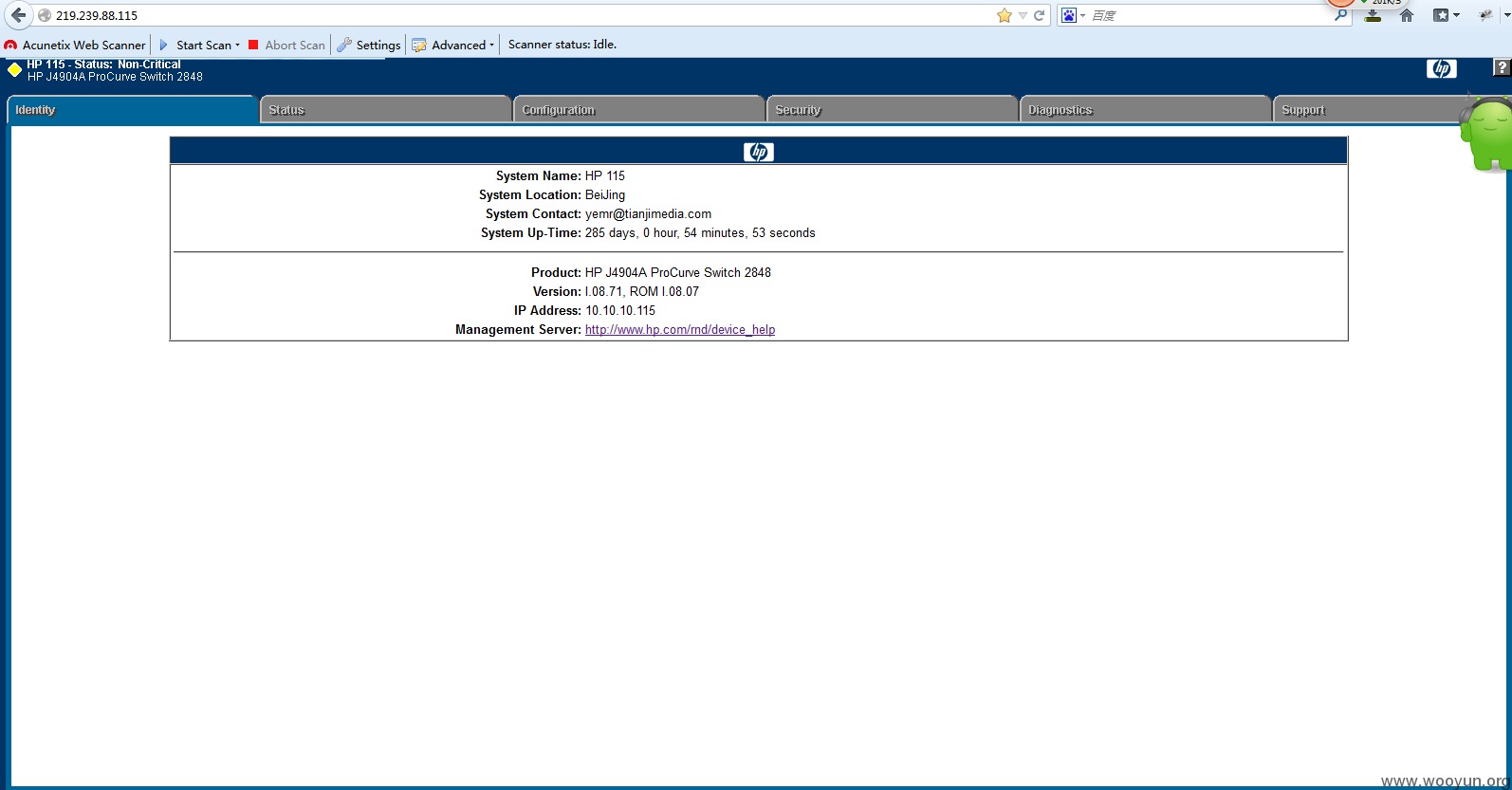
Task: Reload the page with the refresh icon
Action: point(1040,15)
